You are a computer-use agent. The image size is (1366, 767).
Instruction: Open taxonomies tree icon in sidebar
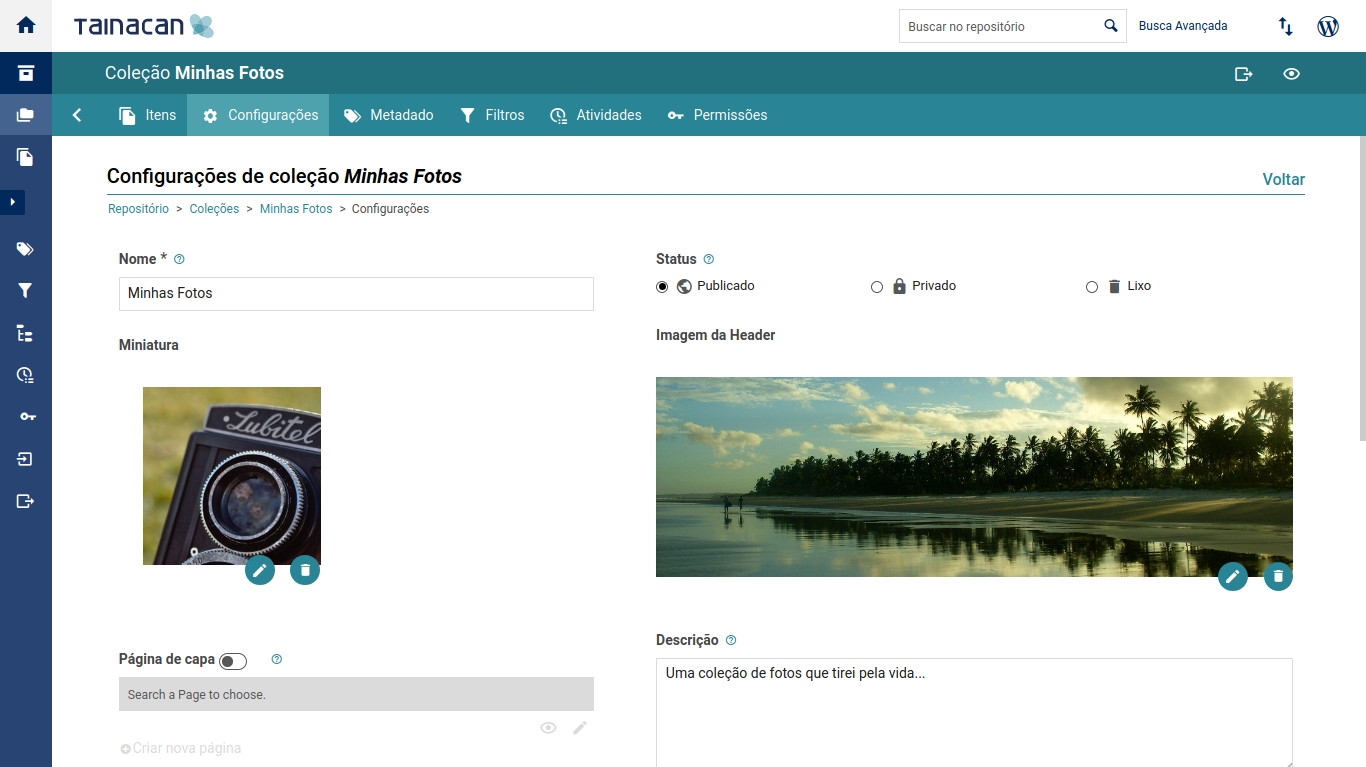click(x=26, y=333)
